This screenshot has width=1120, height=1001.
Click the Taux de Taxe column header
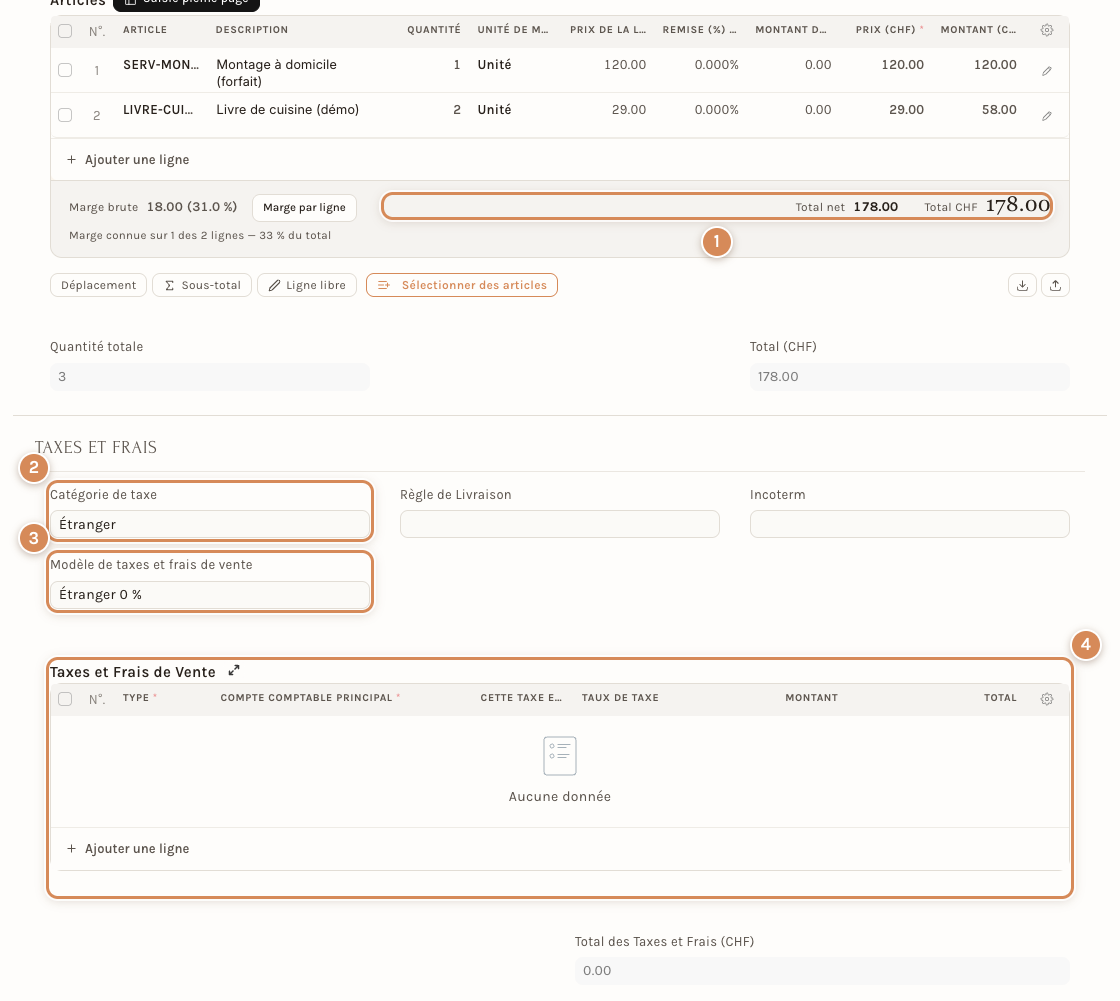coord(620,697)
